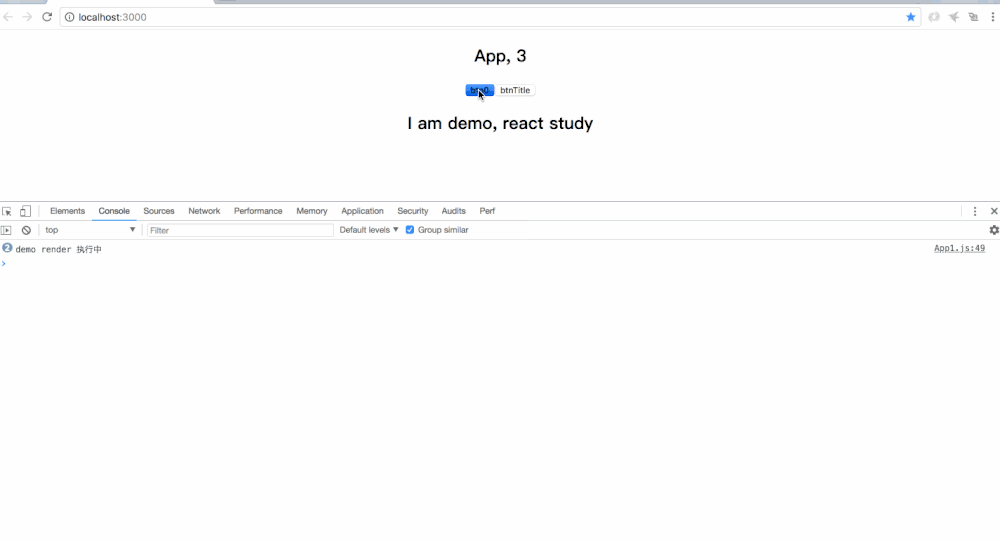This screenshot has height=542, width=1000.
Task: Reload the localhost page
Action: [x=47, y=17]
